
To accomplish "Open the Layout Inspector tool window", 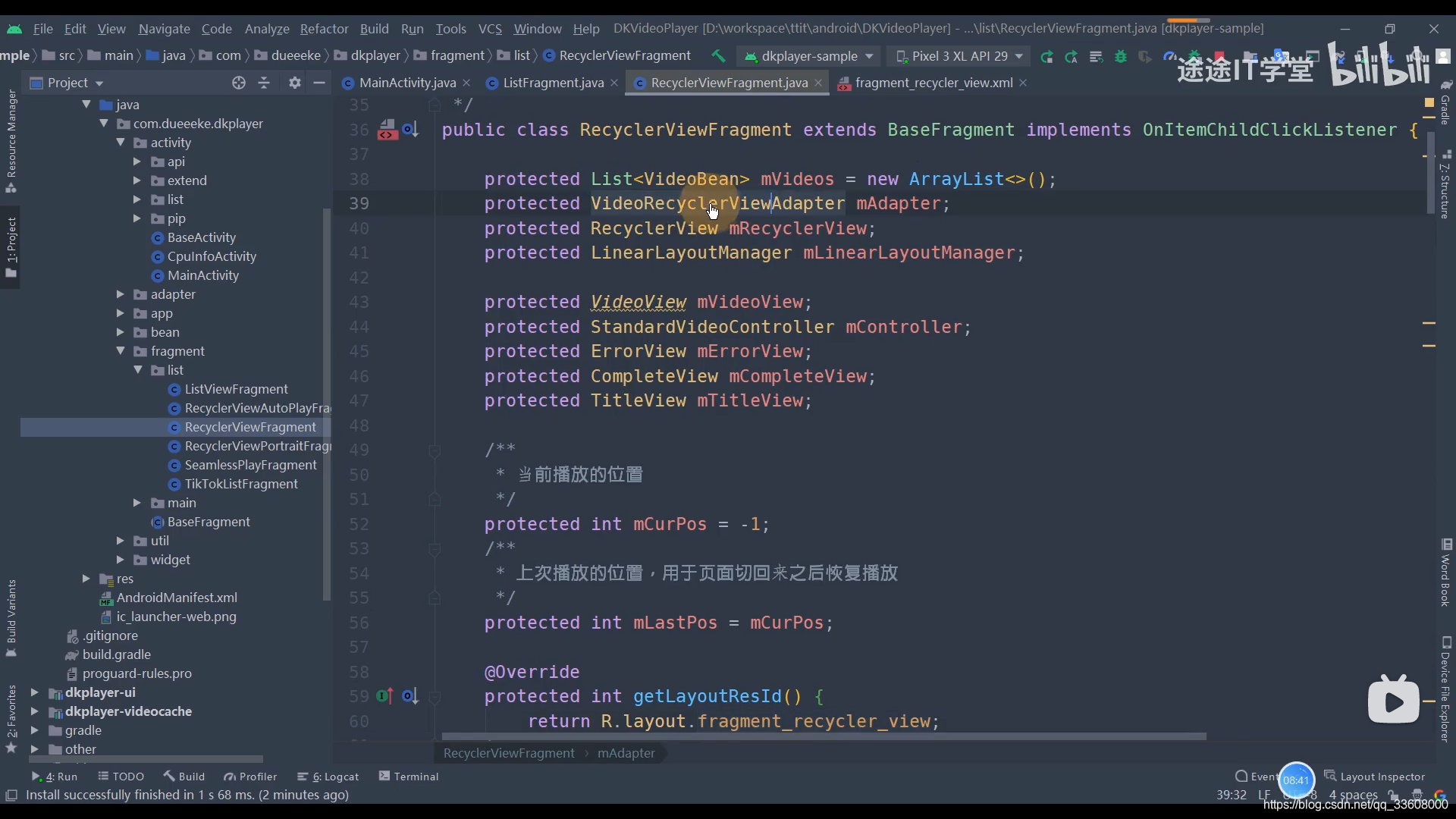I will coord(1375,777).
